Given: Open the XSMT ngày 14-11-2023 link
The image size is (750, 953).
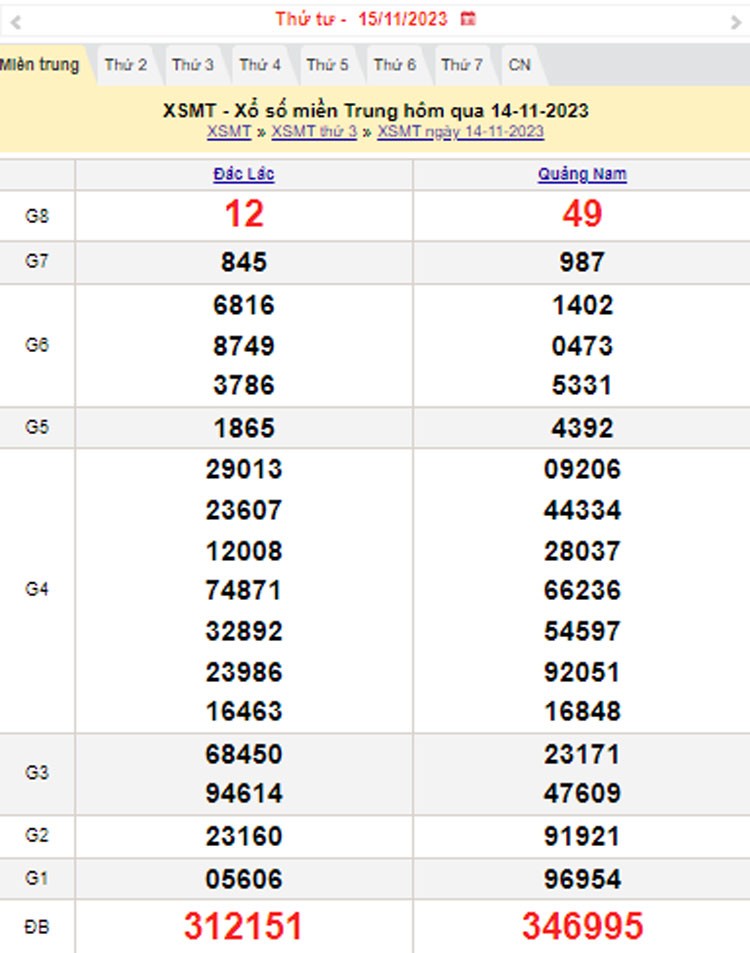Looking at the screenshot, I should click(x=460, y=131).
